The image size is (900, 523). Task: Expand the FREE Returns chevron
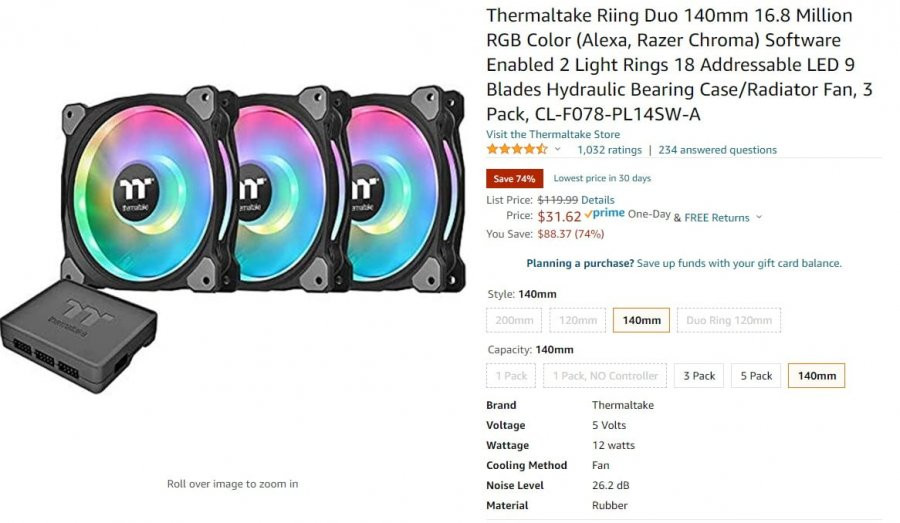coord(759,217)
